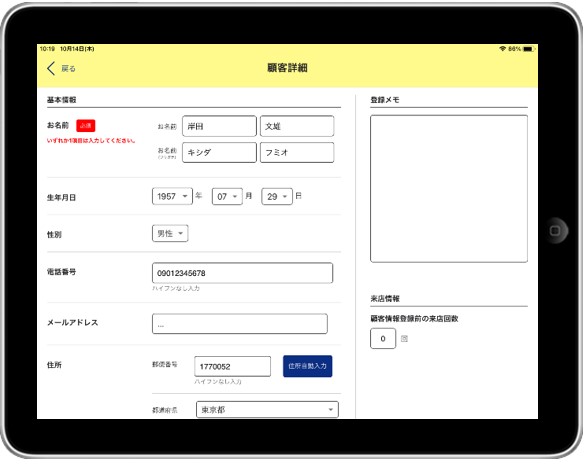This screenshot has height=469, width=588.
Task: Tap the postal code field 1770052
Action: tap(232, 366)
